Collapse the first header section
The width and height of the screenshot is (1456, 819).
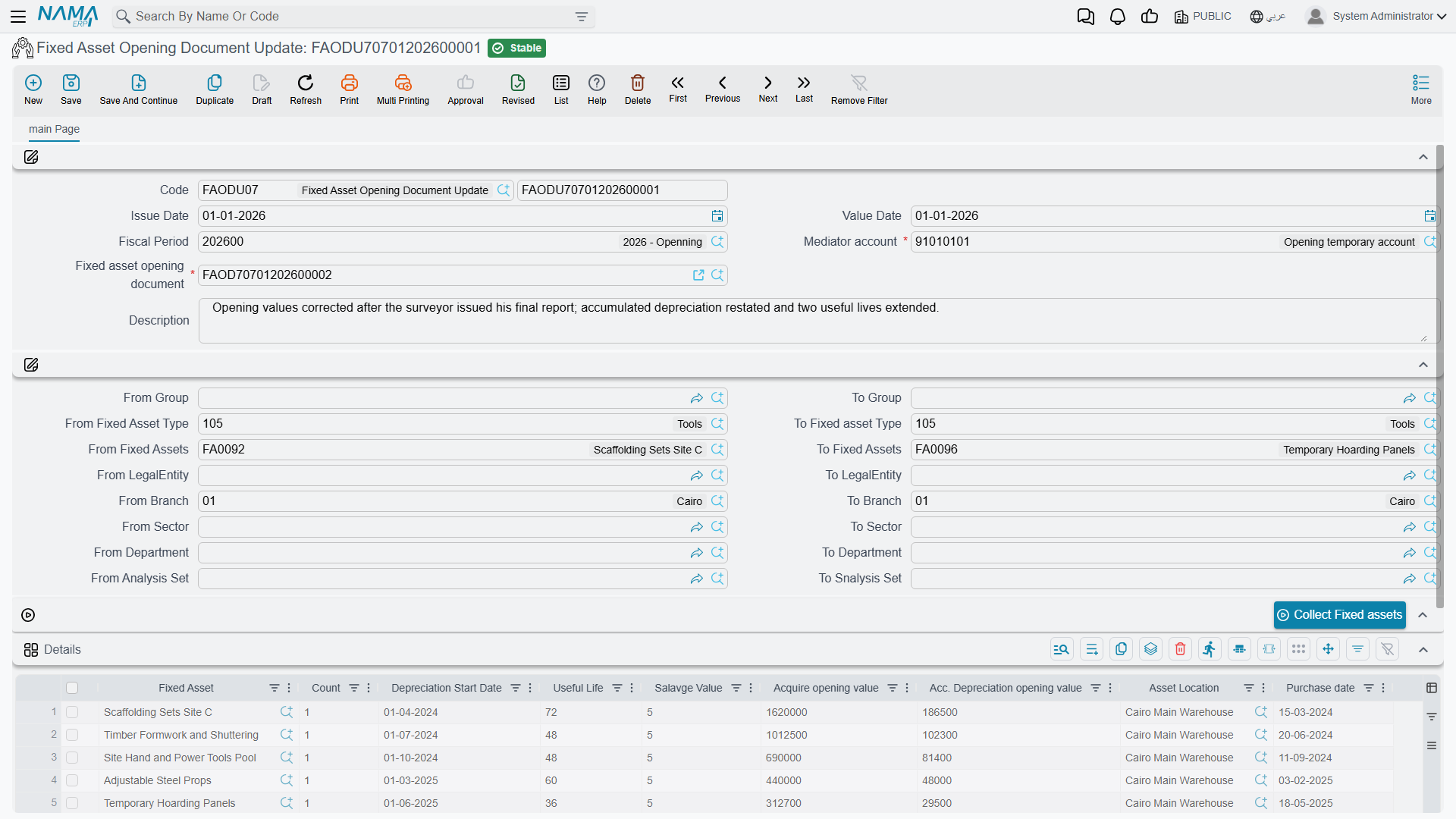coord(1423,157)
